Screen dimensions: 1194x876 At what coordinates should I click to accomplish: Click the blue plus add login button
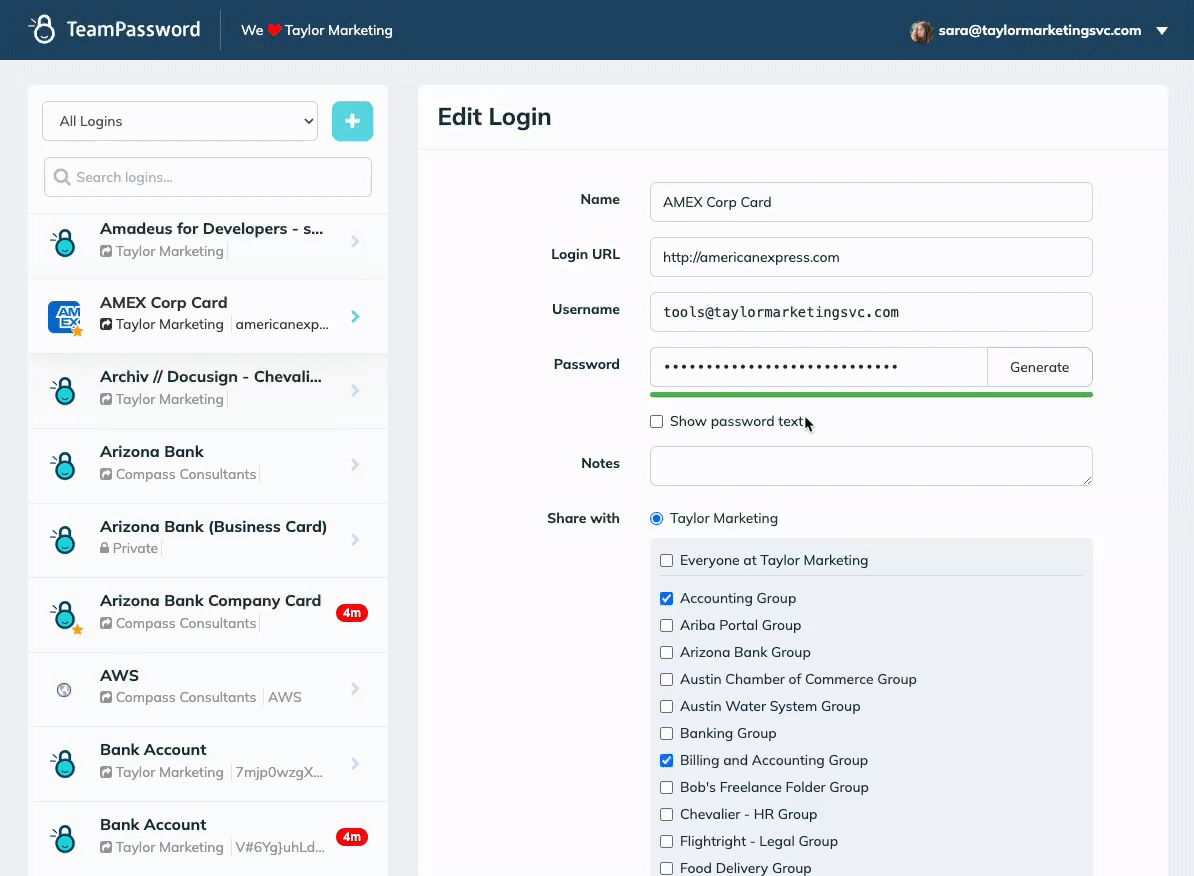(x=352, y=121)
